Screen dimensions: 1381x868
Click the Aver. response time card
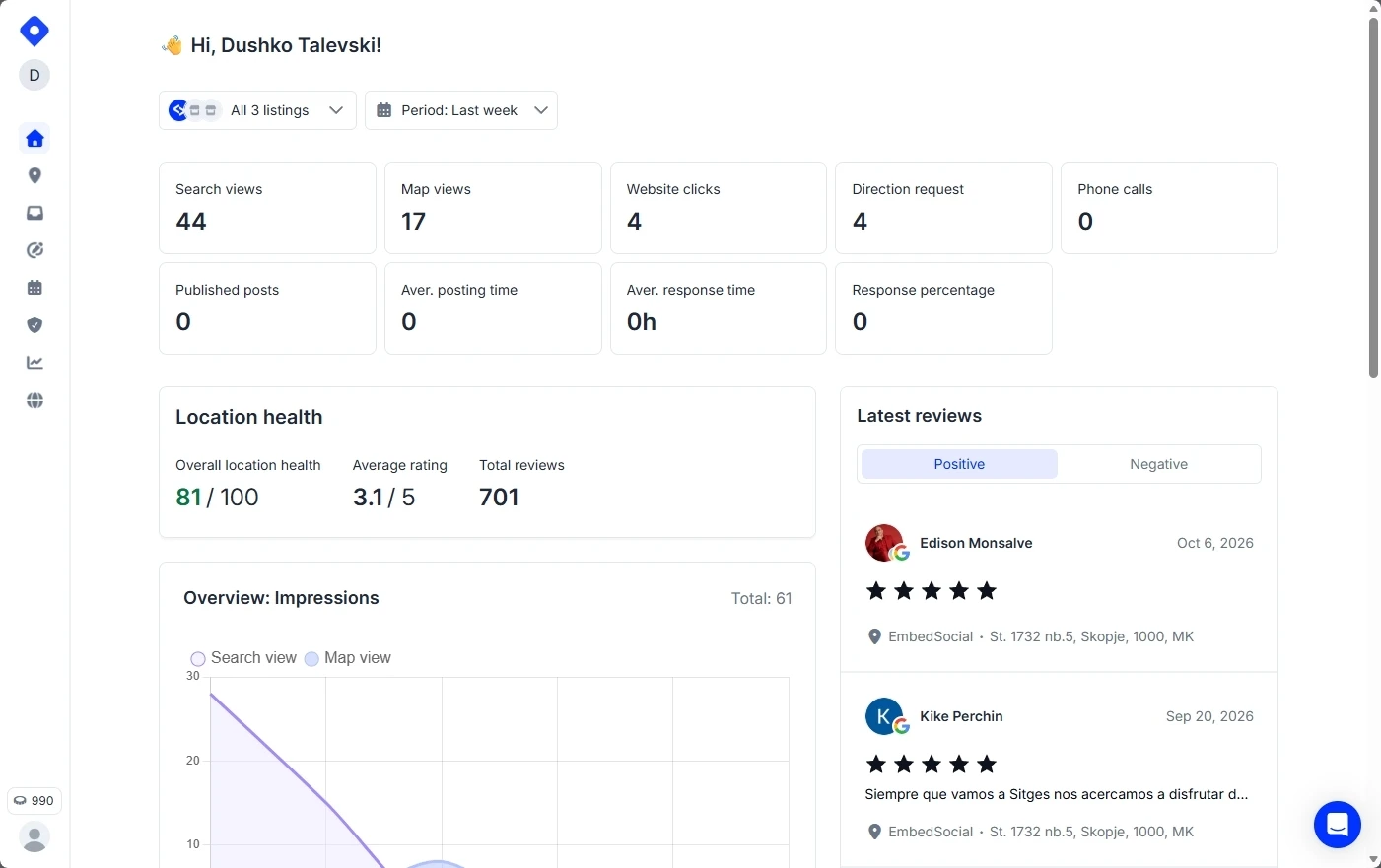(x=719, y=308)
